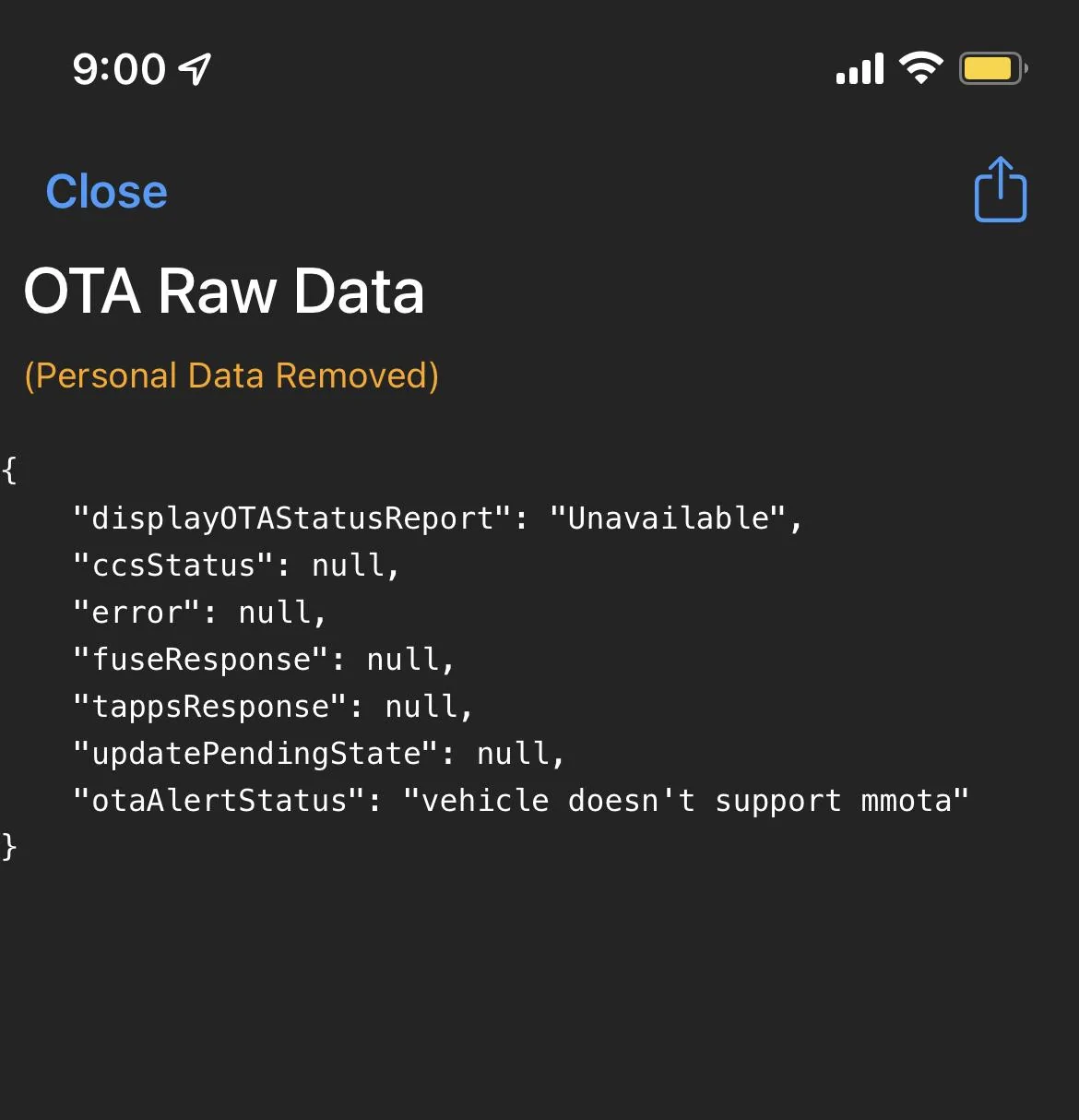Screen dimensions: 1079x1120
Task: Tap the displayOTAStatusReport line
Action: pyautogui.click(x=438, y=518)
